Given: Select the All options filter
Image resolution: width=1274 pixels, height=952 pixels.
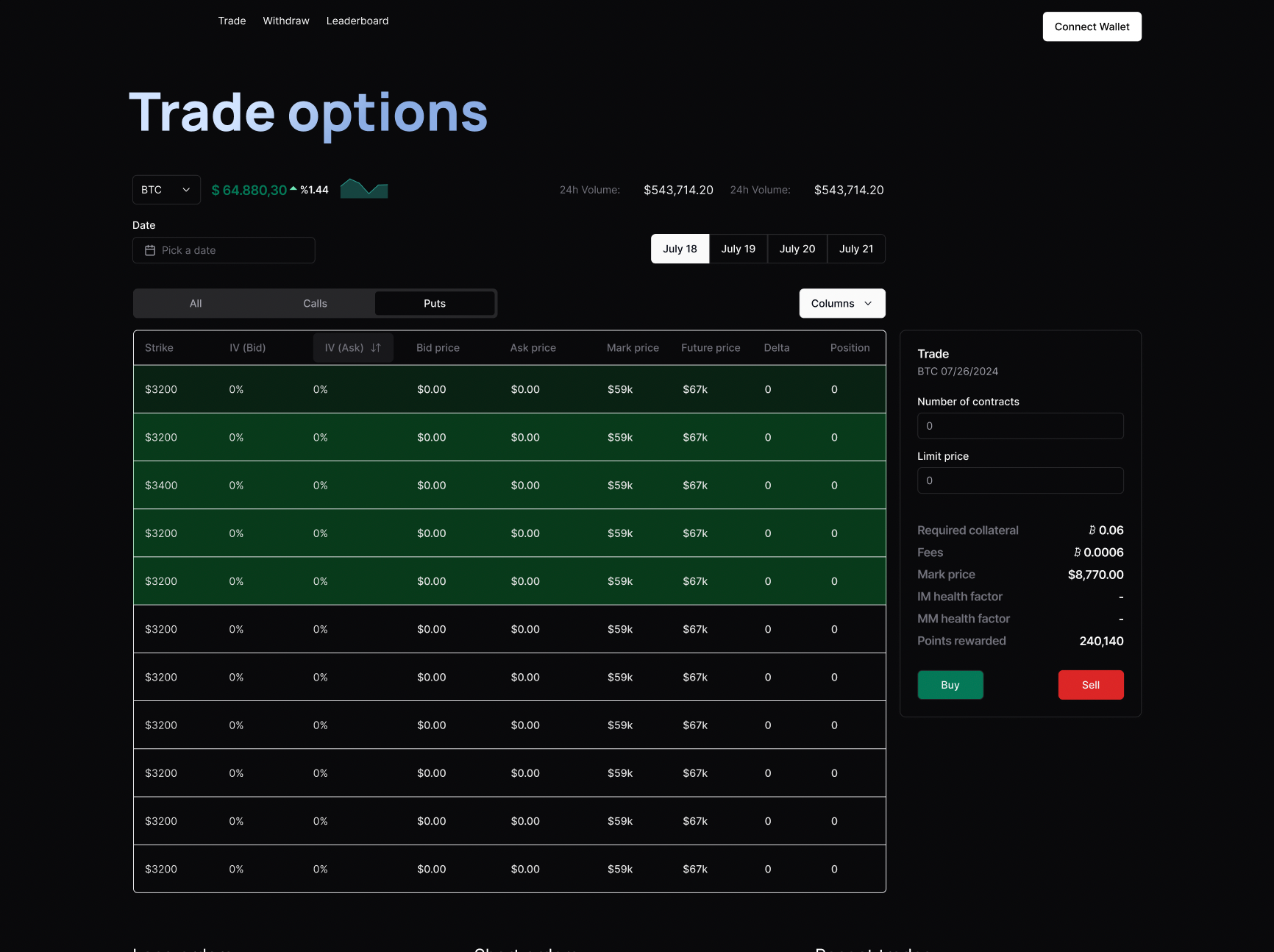Looking at the screenshot, I should [195, 303].
